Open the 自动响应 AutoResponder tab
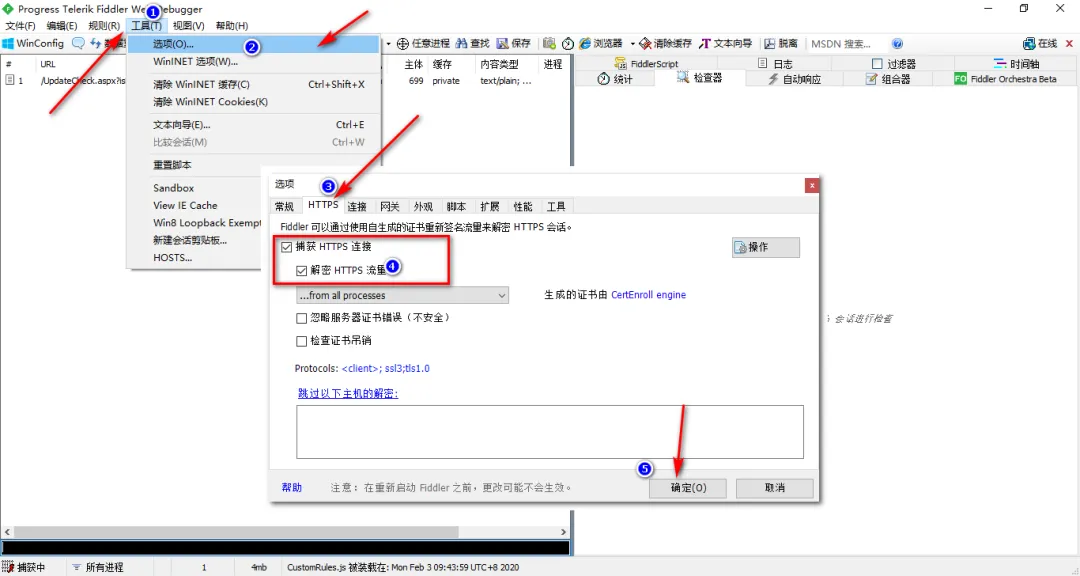The height and width of the screenshot is (576, 1080). coord(794,79)
